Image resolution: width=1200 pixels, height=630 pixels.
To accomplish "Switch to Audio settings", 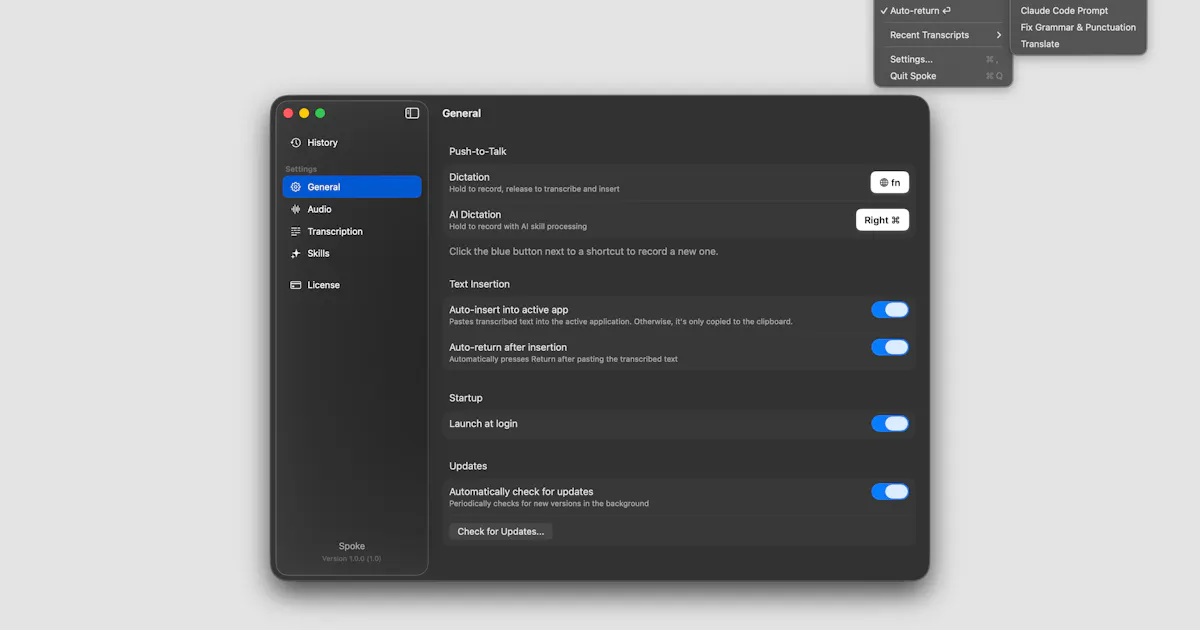I will click(x=352, y=209).
